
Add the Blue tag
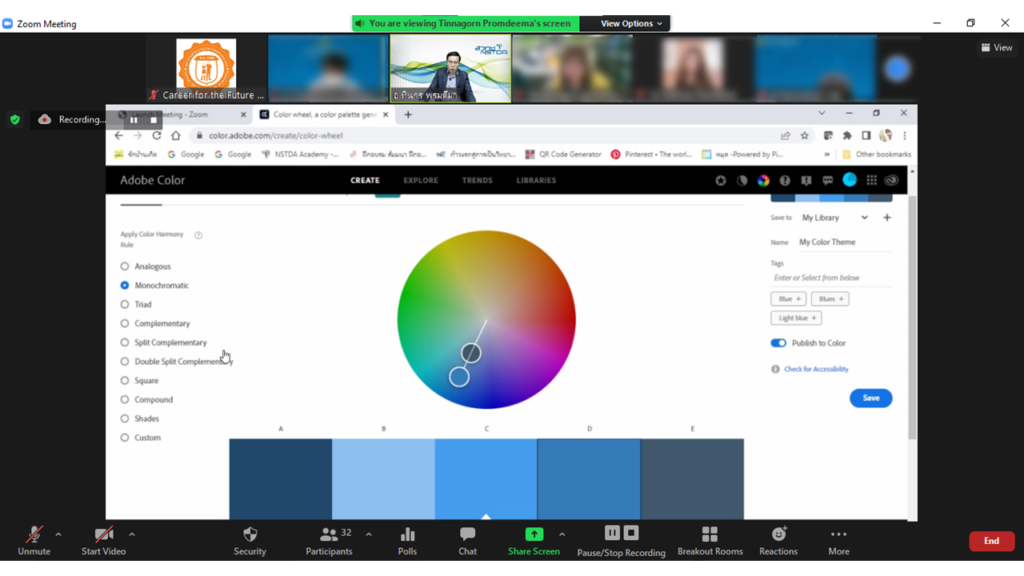tap(789, 299)
